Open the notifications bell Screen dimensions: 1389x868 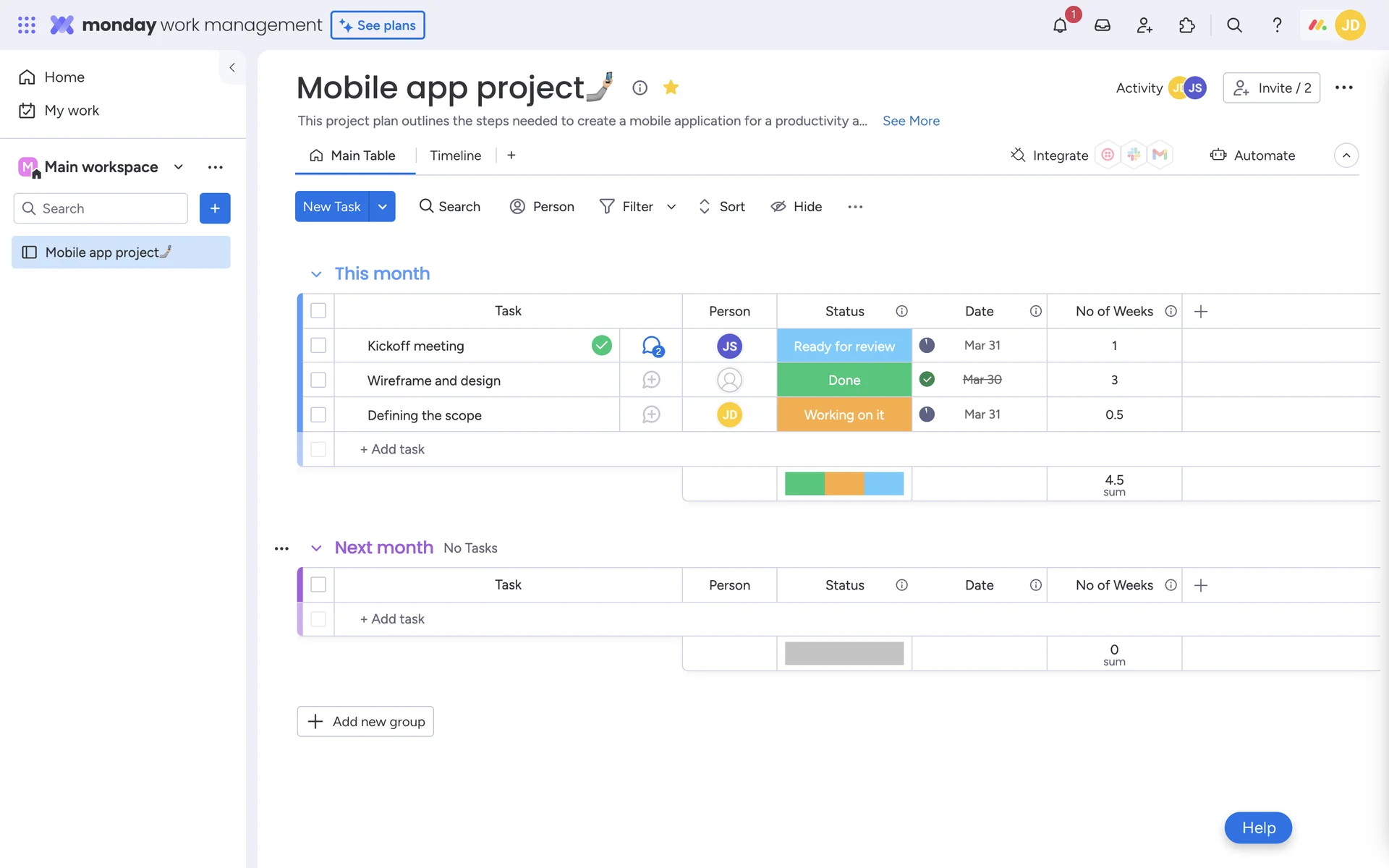tap(1060, 25)
